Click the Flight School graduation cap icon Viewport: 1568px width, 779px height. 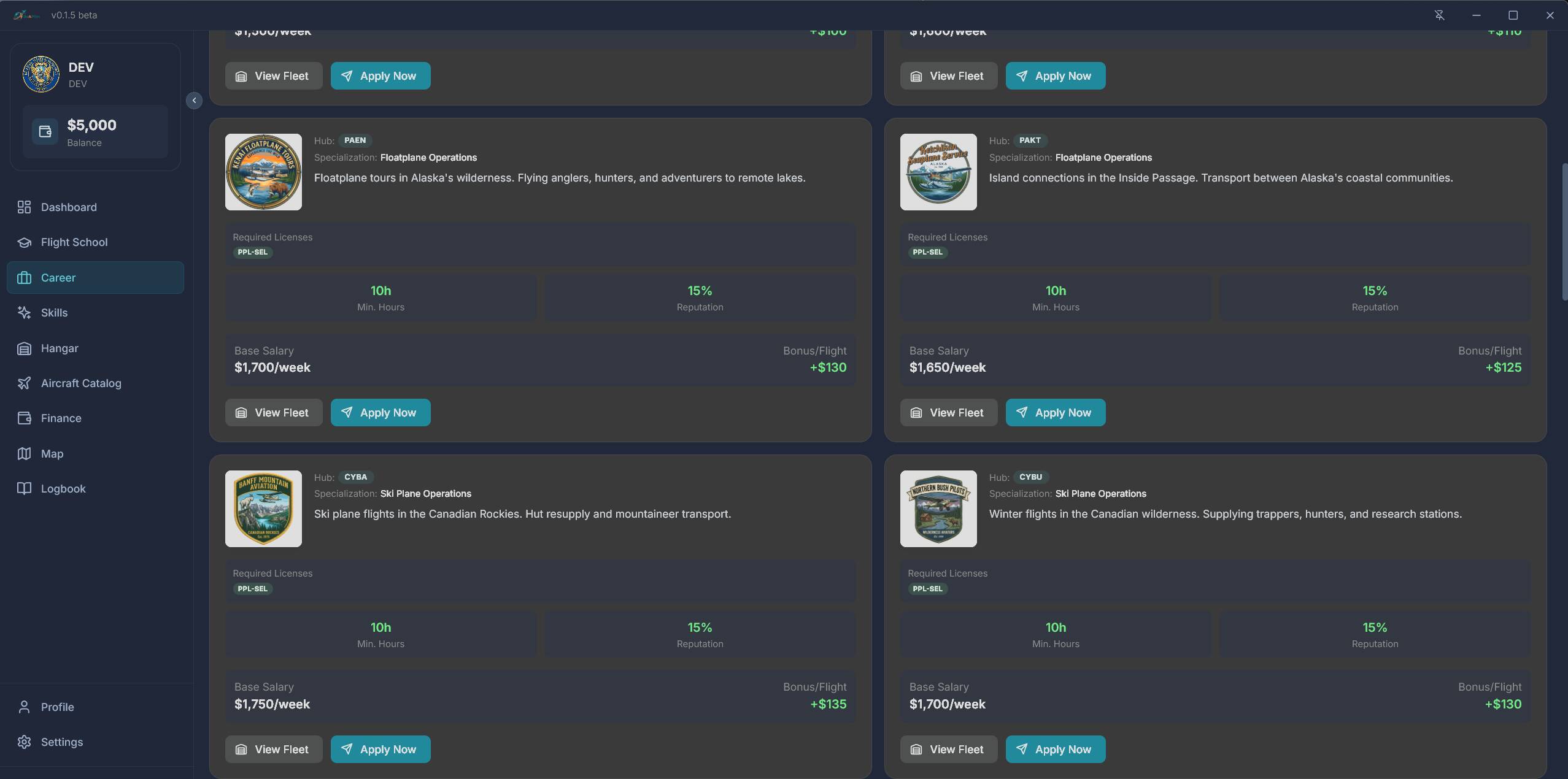pos(24,242)
